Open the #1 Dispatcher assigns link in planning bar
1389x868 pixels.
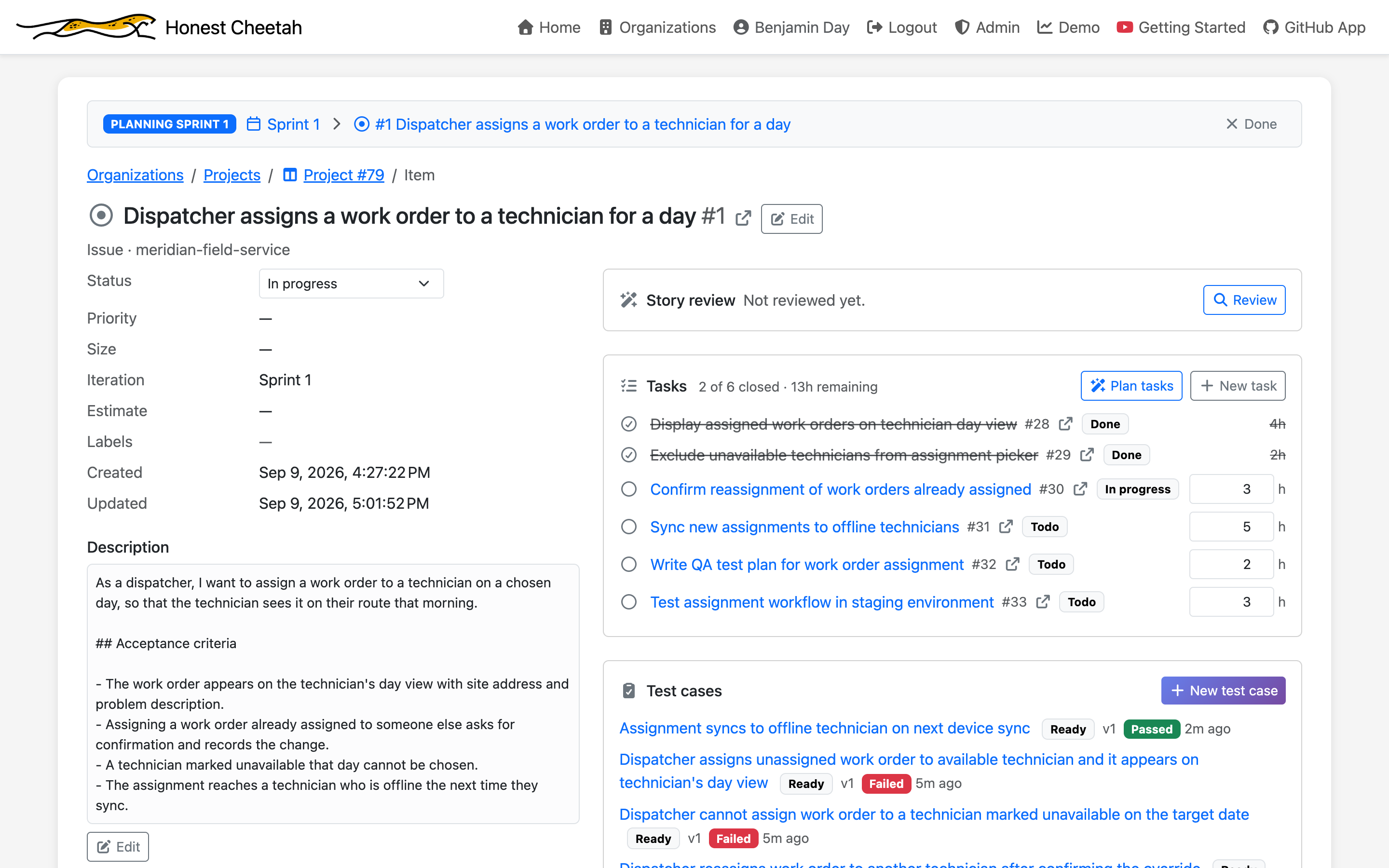pos(583,124)
